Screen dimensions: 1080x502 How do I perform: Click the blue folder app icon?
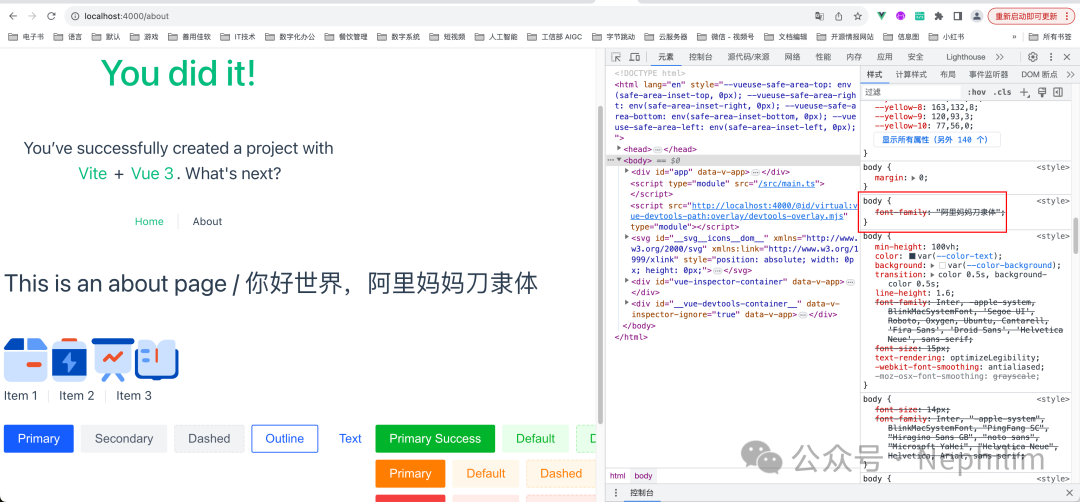26,359
